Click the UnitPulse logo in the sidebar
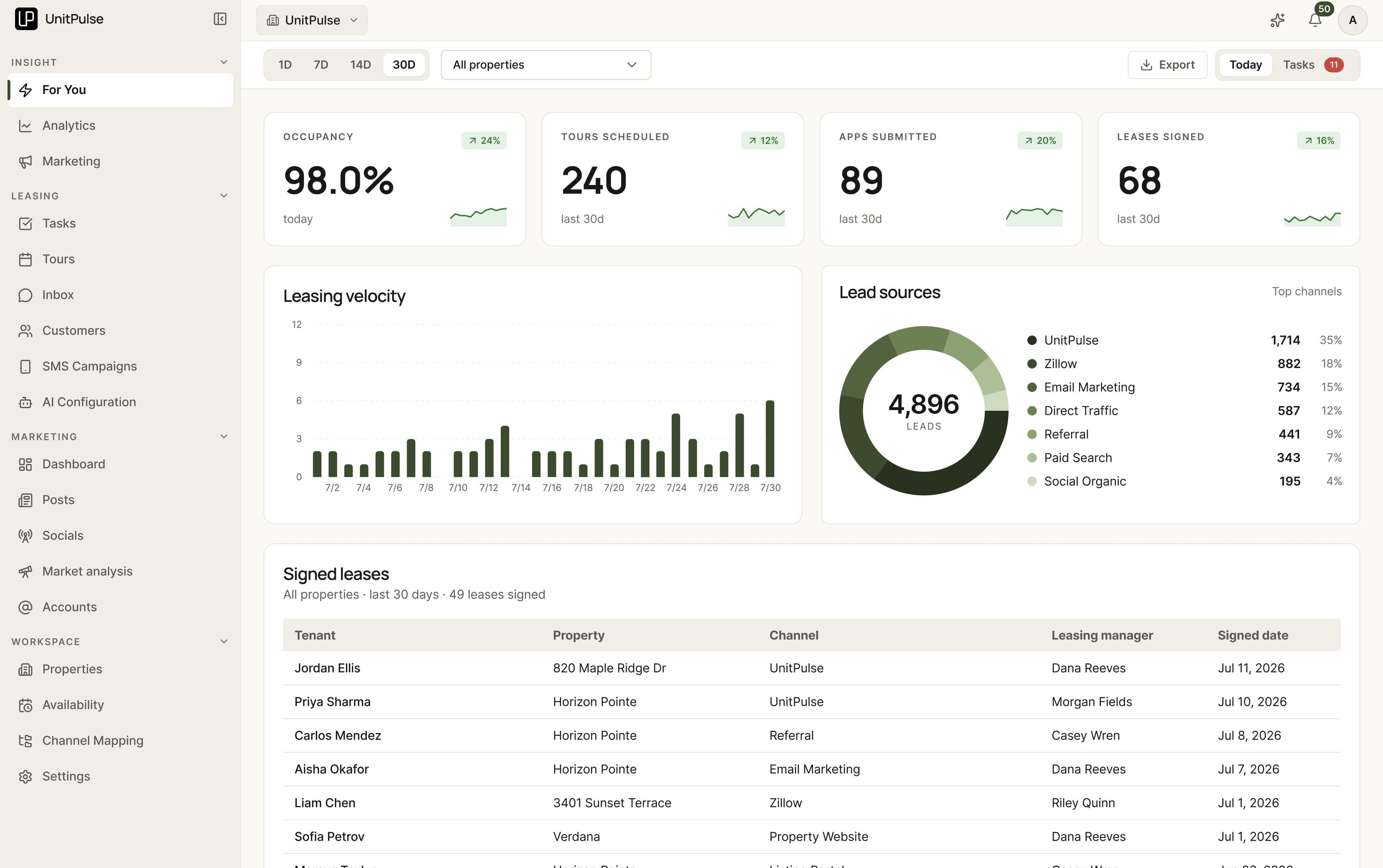This screenshot has height=868, width=1383. click(26, 19)
